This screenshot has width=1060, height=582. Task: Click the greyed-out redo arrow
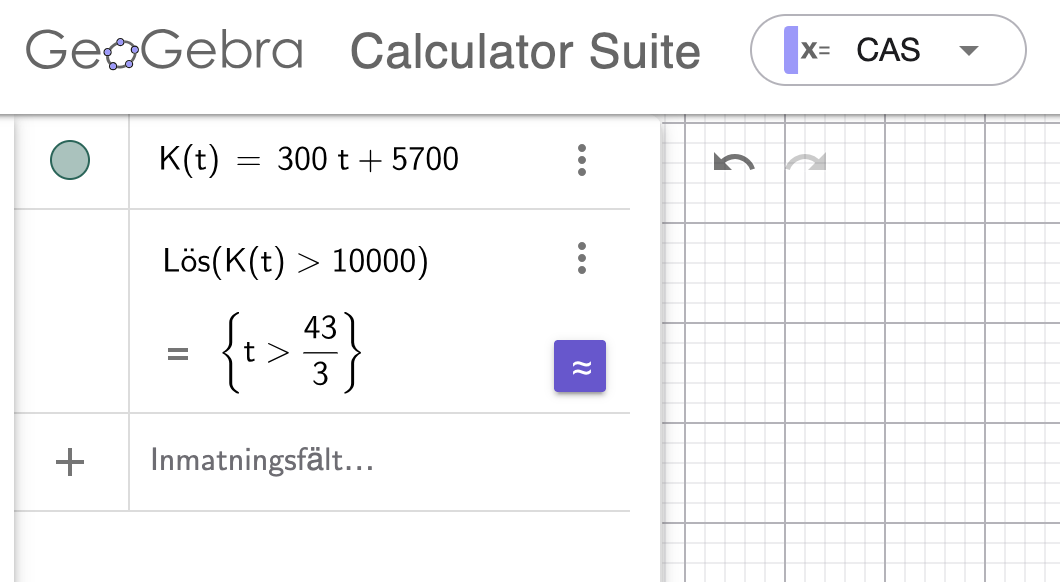[x=805, y=162]
